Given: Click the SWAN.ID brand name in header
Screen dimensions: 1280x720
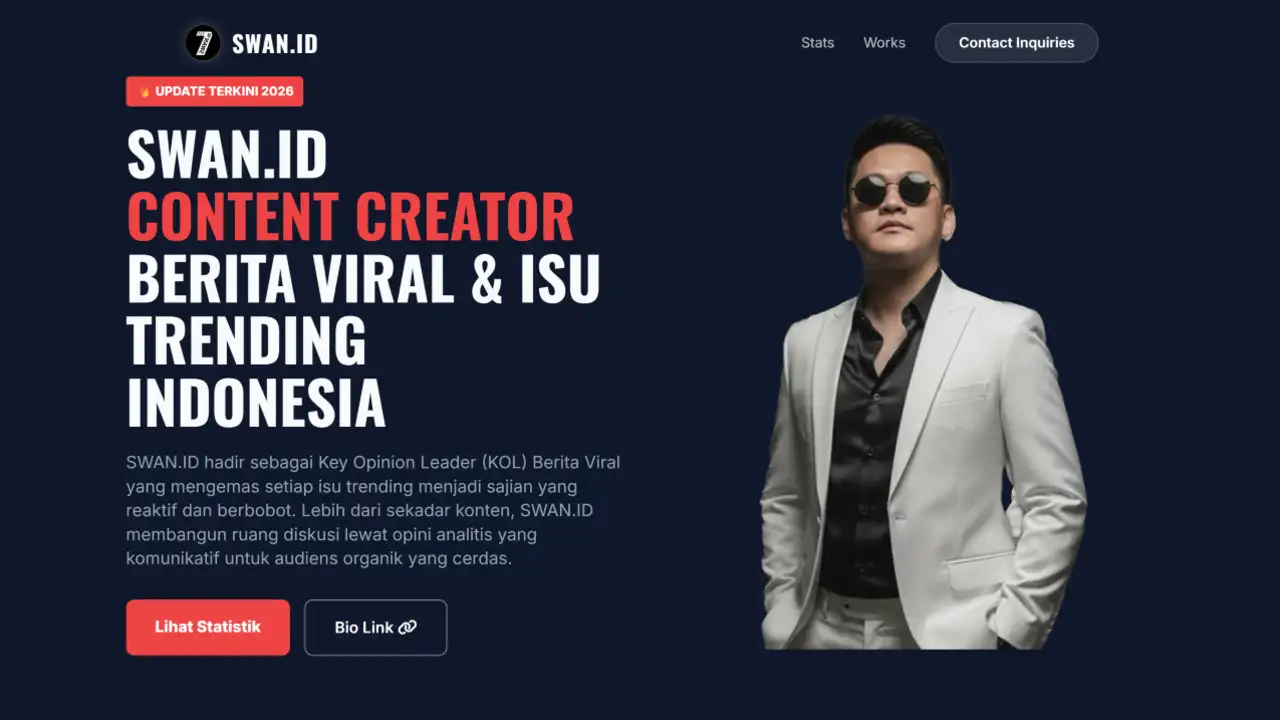Looking at the screenshot, I should (x=275, y=44).
